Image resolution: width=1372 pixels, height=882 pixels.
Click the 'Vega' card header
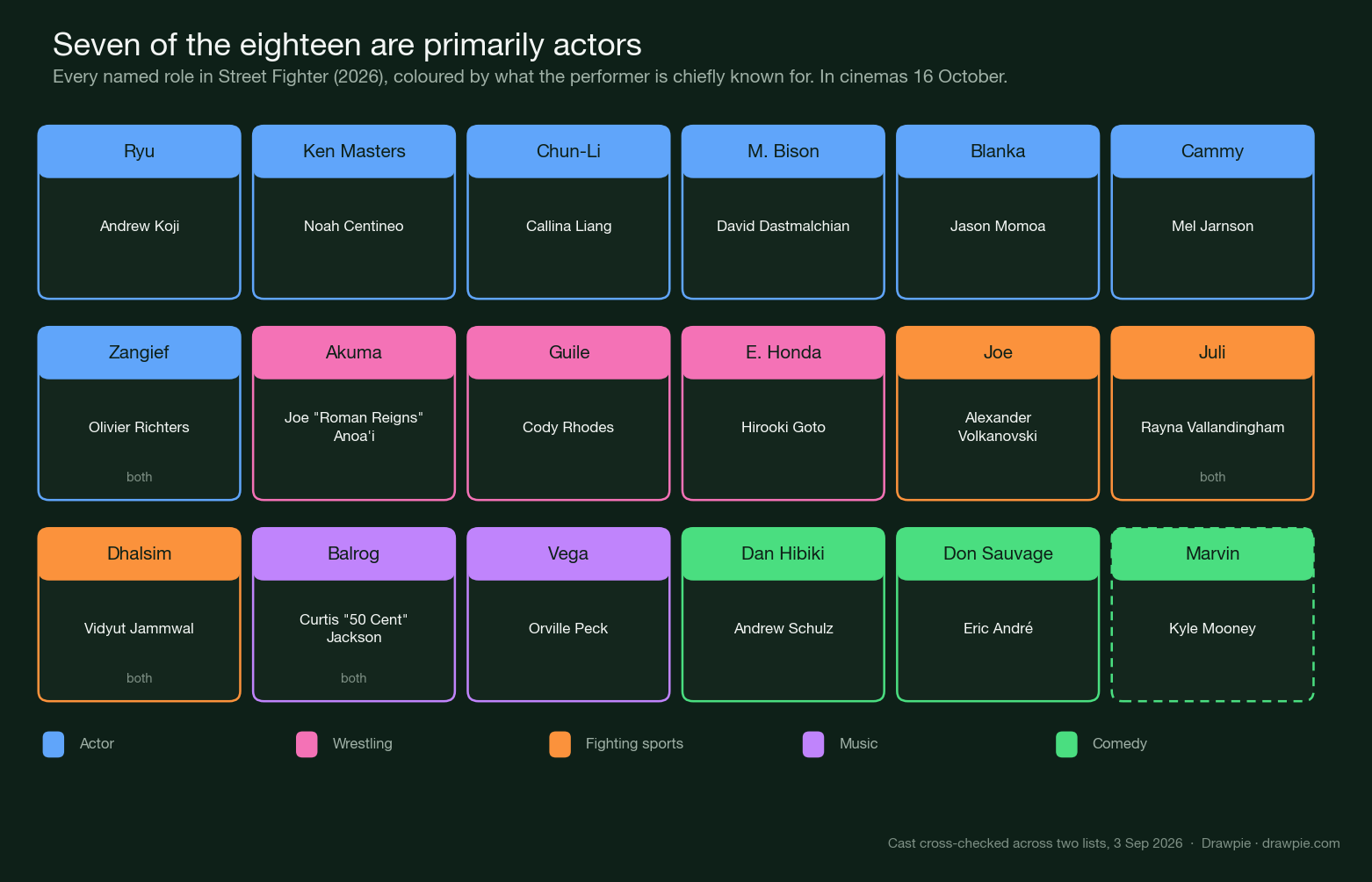[x=568, y=553]
